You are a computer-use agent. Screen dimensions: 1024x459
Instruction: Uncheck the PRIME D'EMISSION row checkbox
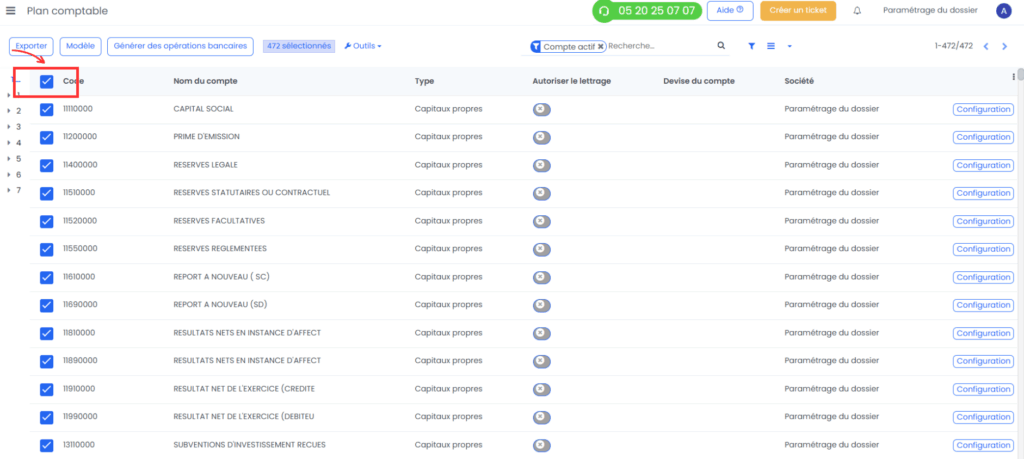tap(46, 137)
